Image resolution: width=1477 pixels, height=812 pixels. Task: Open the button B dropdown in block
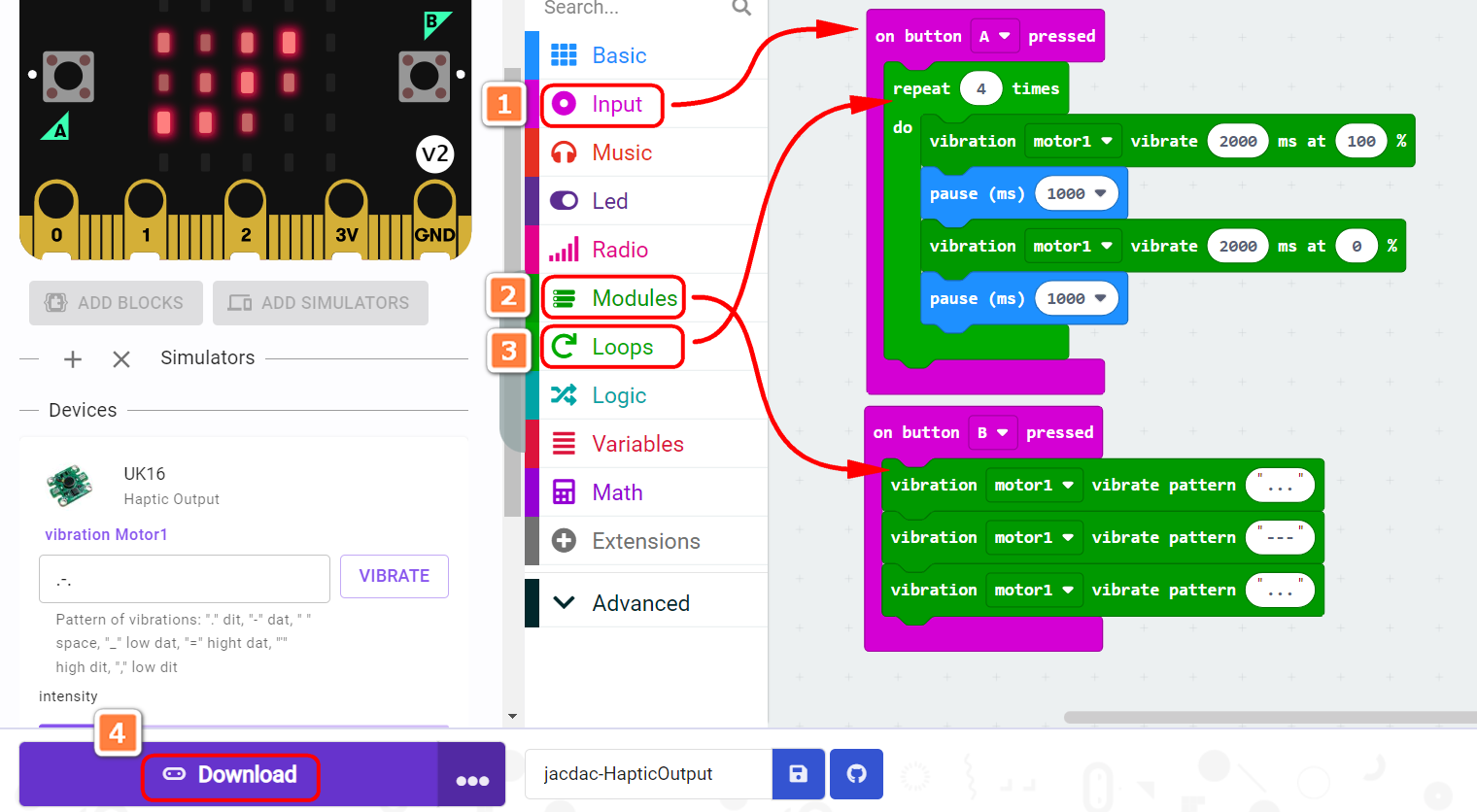tap(992, 433)
